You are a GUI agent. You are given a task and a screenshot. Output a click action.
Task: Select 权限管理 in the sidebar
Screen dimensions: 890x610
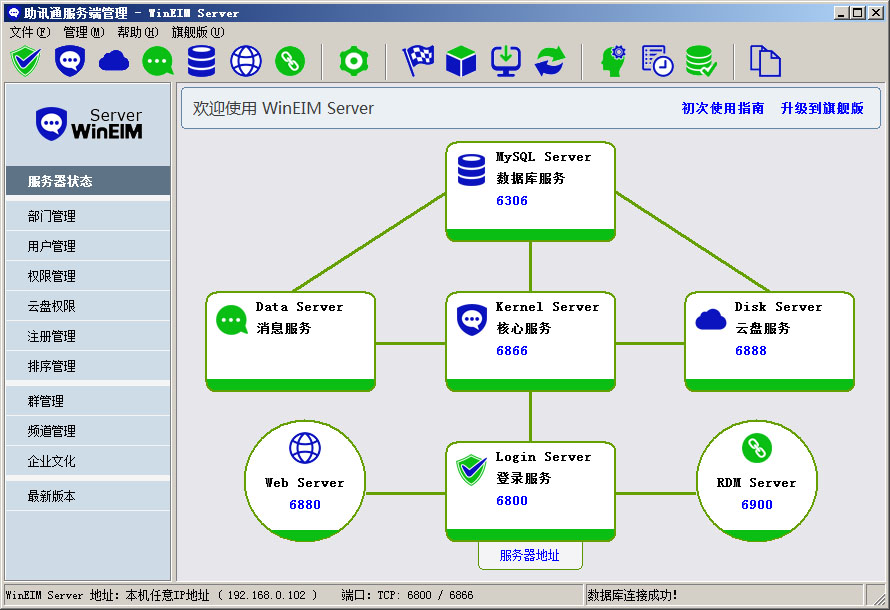click(88, 276)
